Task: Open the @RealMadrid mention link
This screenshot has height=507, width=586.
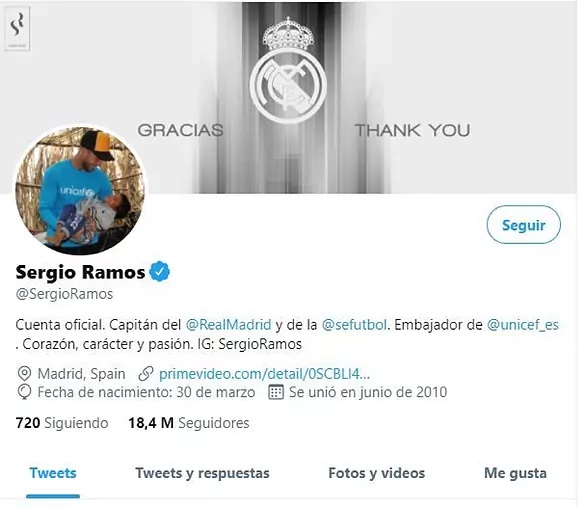Action: point(228,324)
